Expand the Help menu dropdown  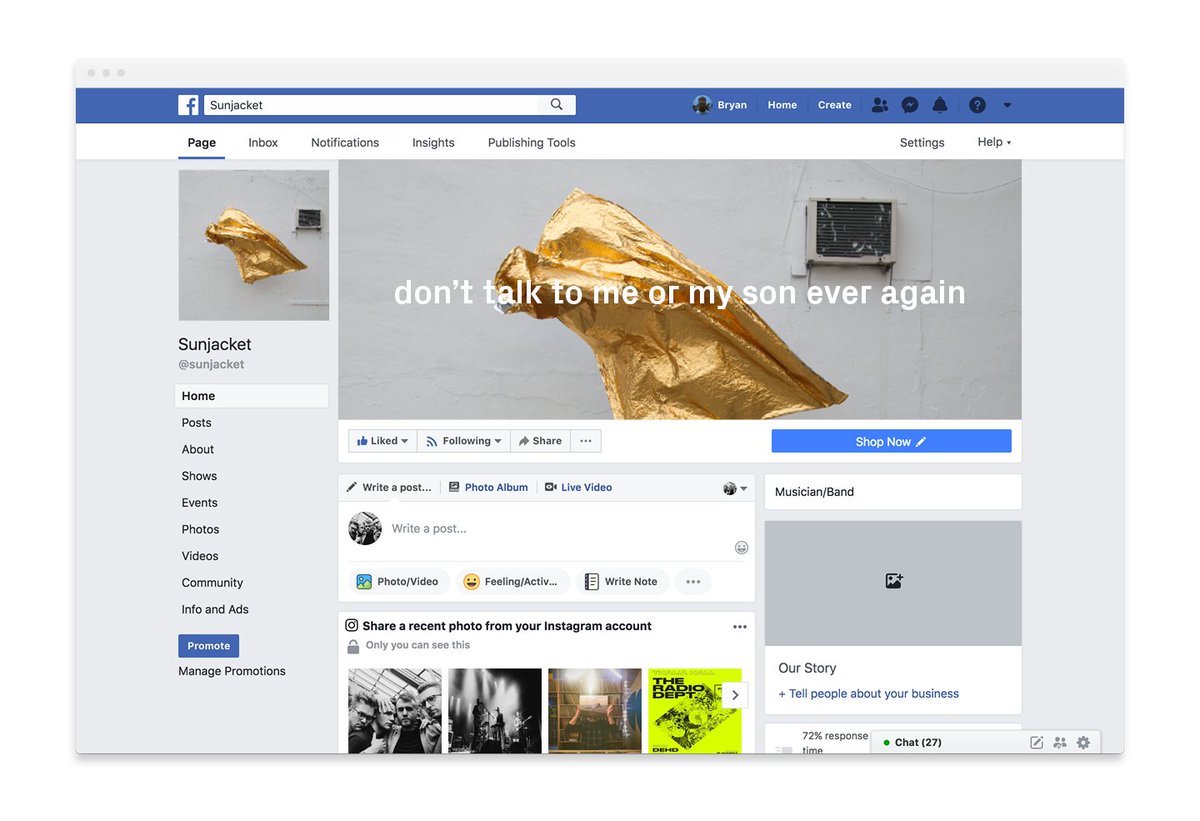tap(994, 142)
